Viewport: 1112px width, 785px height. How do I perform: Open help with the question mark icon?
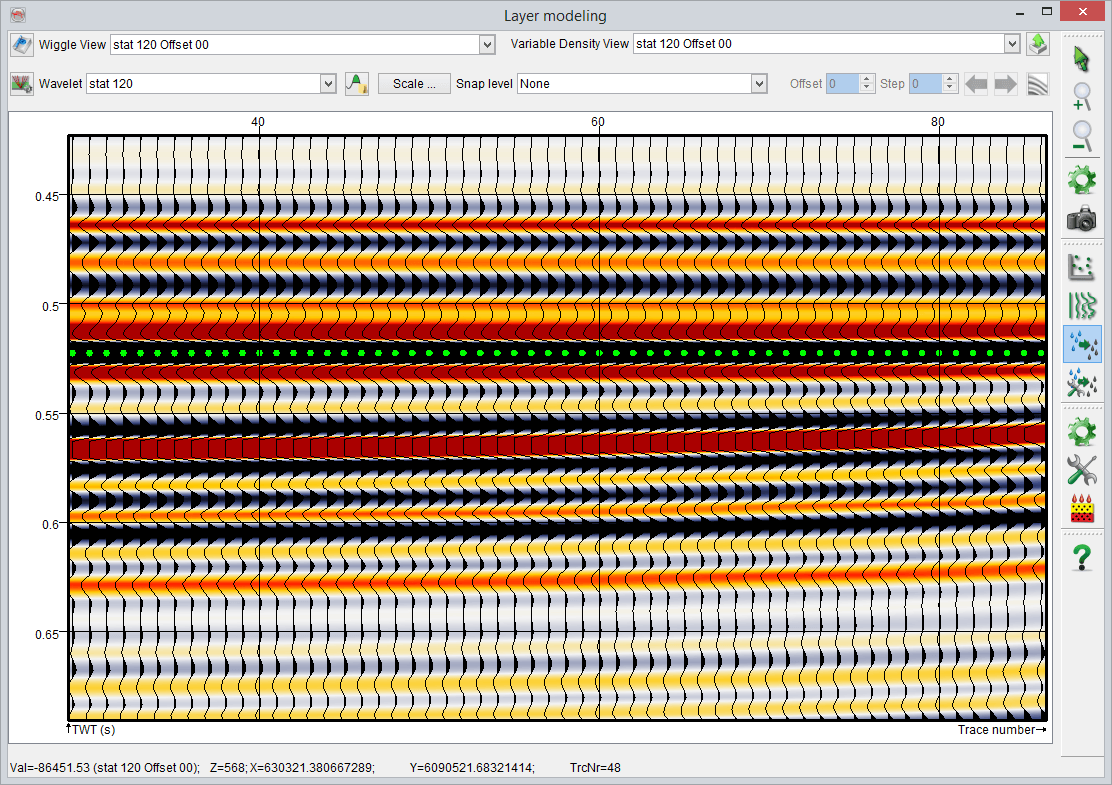(x=1081, y=557)
